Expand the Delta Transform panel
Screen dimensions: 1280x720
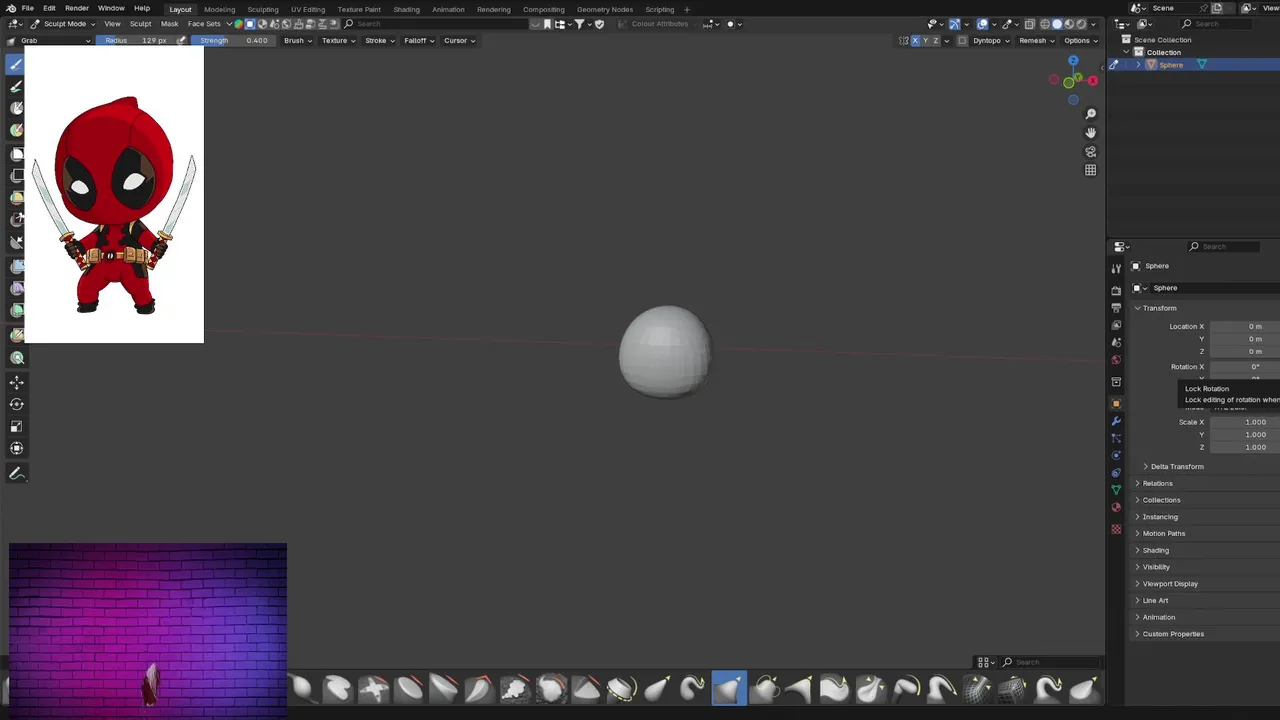pyautogui.click(x=1176, y=467)
